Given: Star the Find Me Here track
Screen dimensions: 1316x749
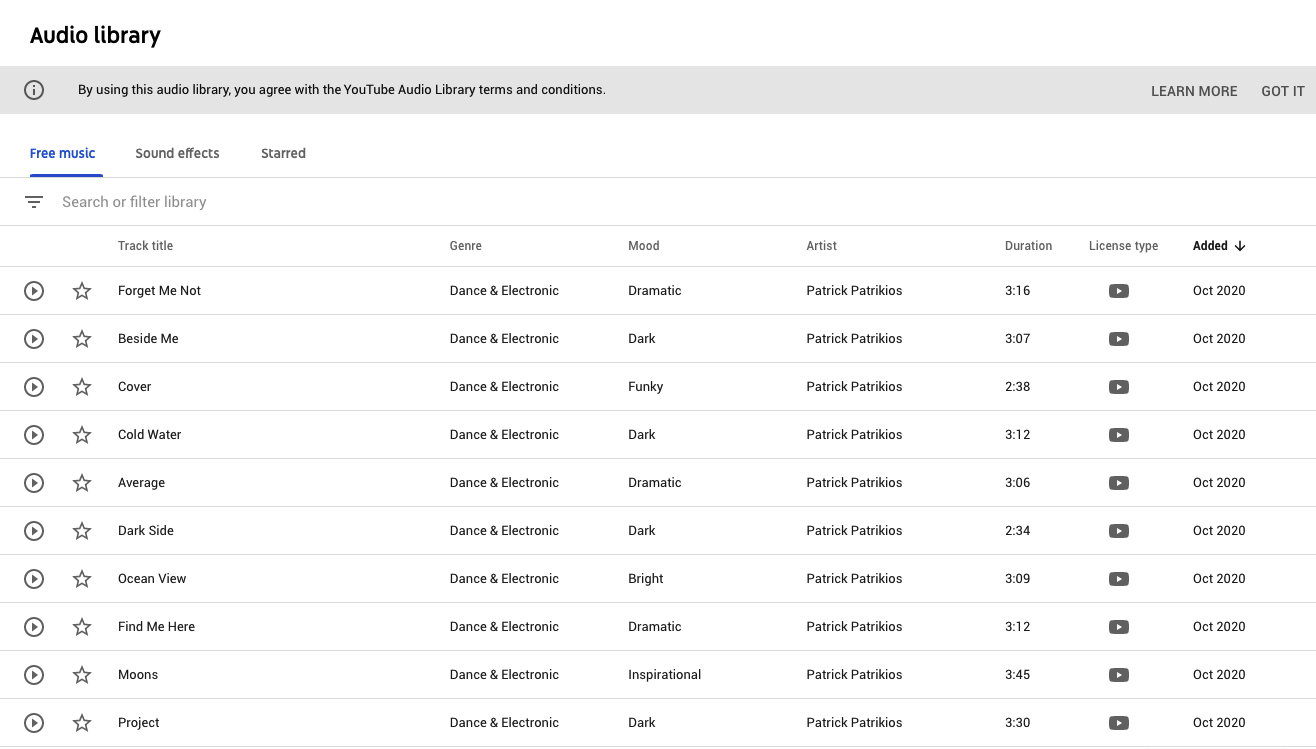Looking at the screenshot, I should click(82, 627).
